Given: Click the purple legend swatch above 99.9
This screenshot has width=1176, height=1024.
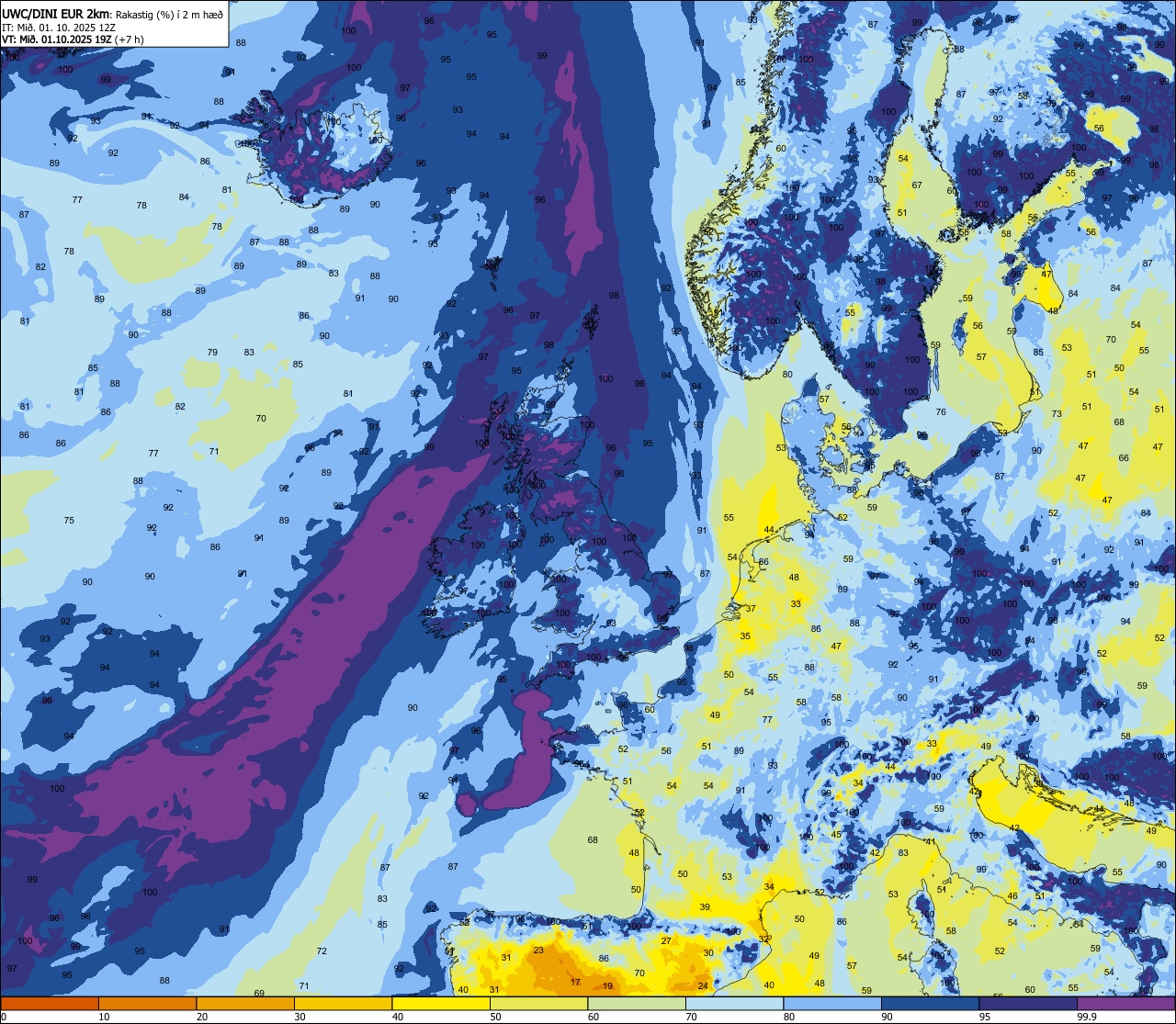Looking at the screenshot, I should tap(1125, 1003).
